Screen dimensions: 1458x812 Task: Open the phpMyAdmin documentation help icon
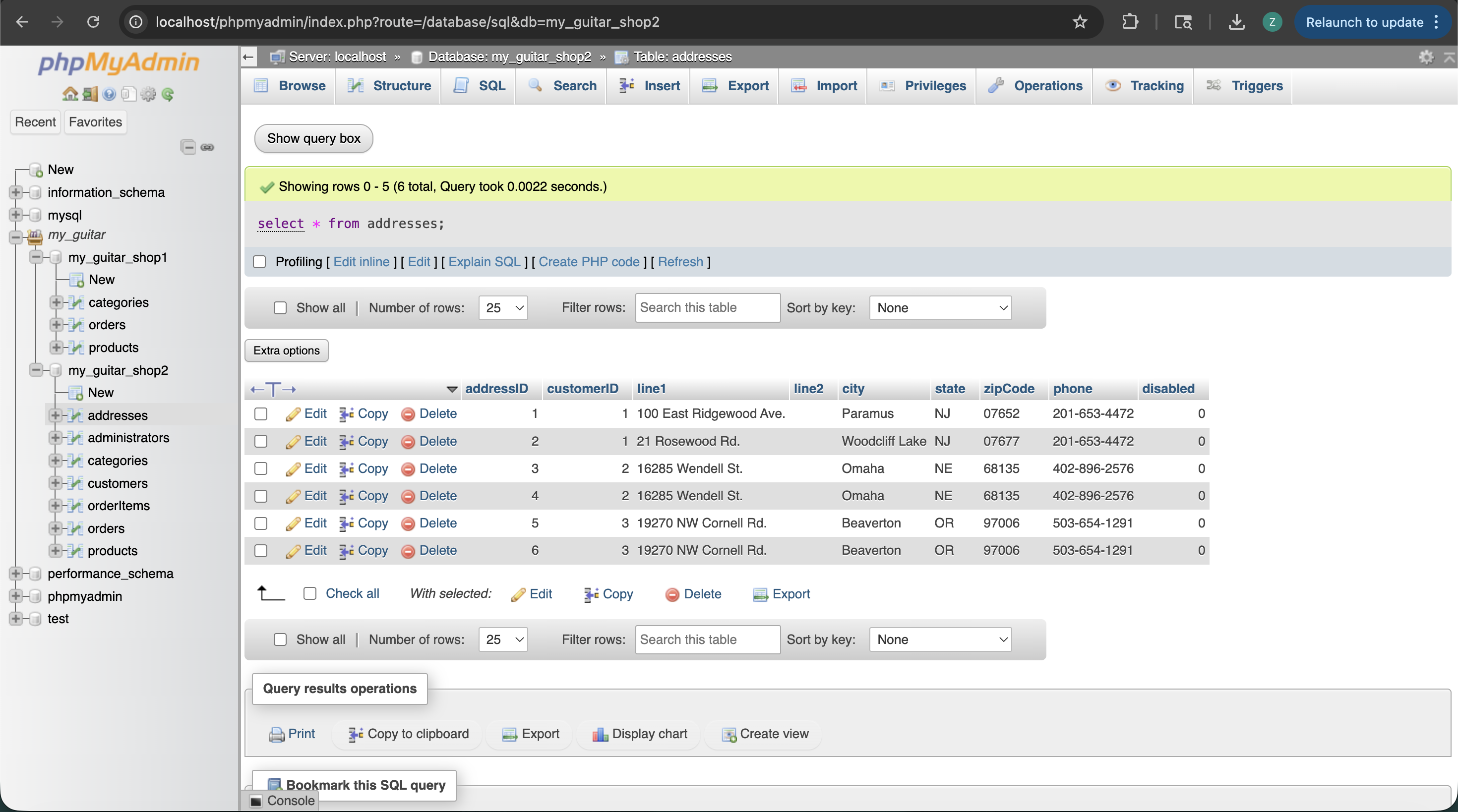pyautogui.click(x=109, y=94)
